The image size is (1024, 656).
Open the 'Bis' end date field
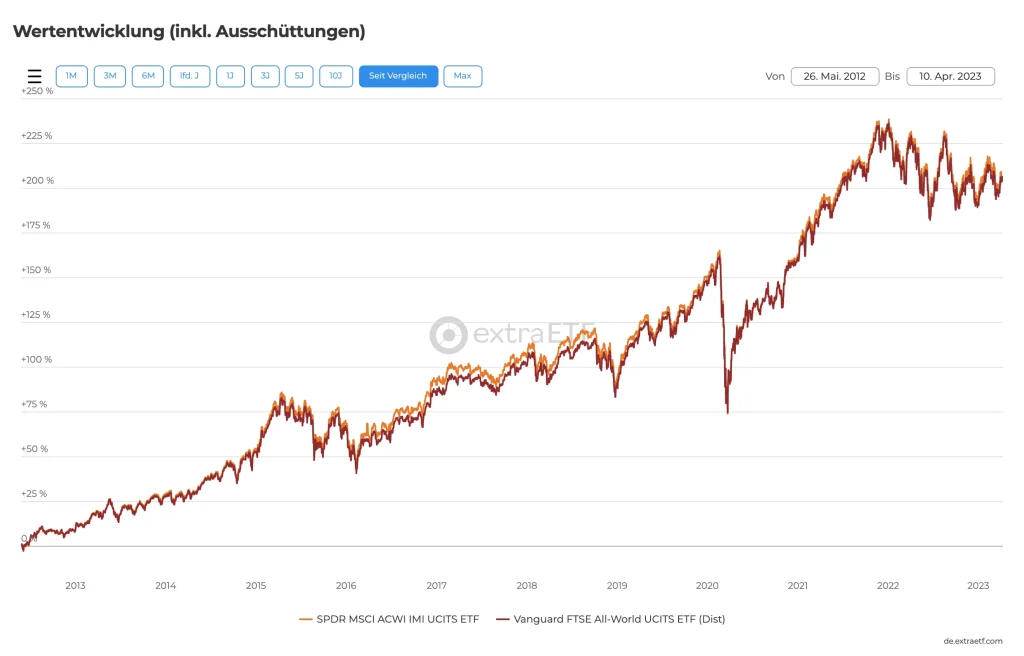[950, 76]
